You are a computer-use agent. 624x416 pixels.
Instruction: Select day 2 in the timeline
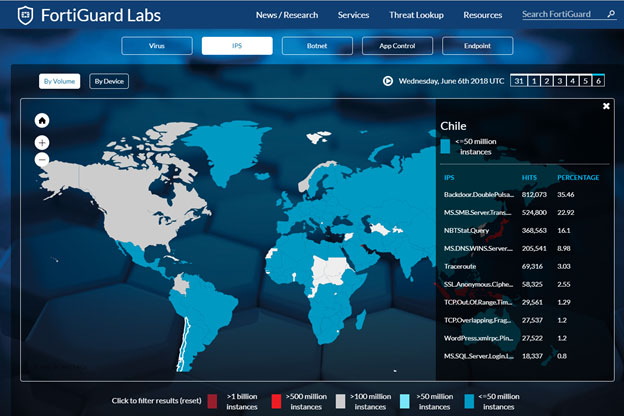pyautogui.click(x=547, y=81)
